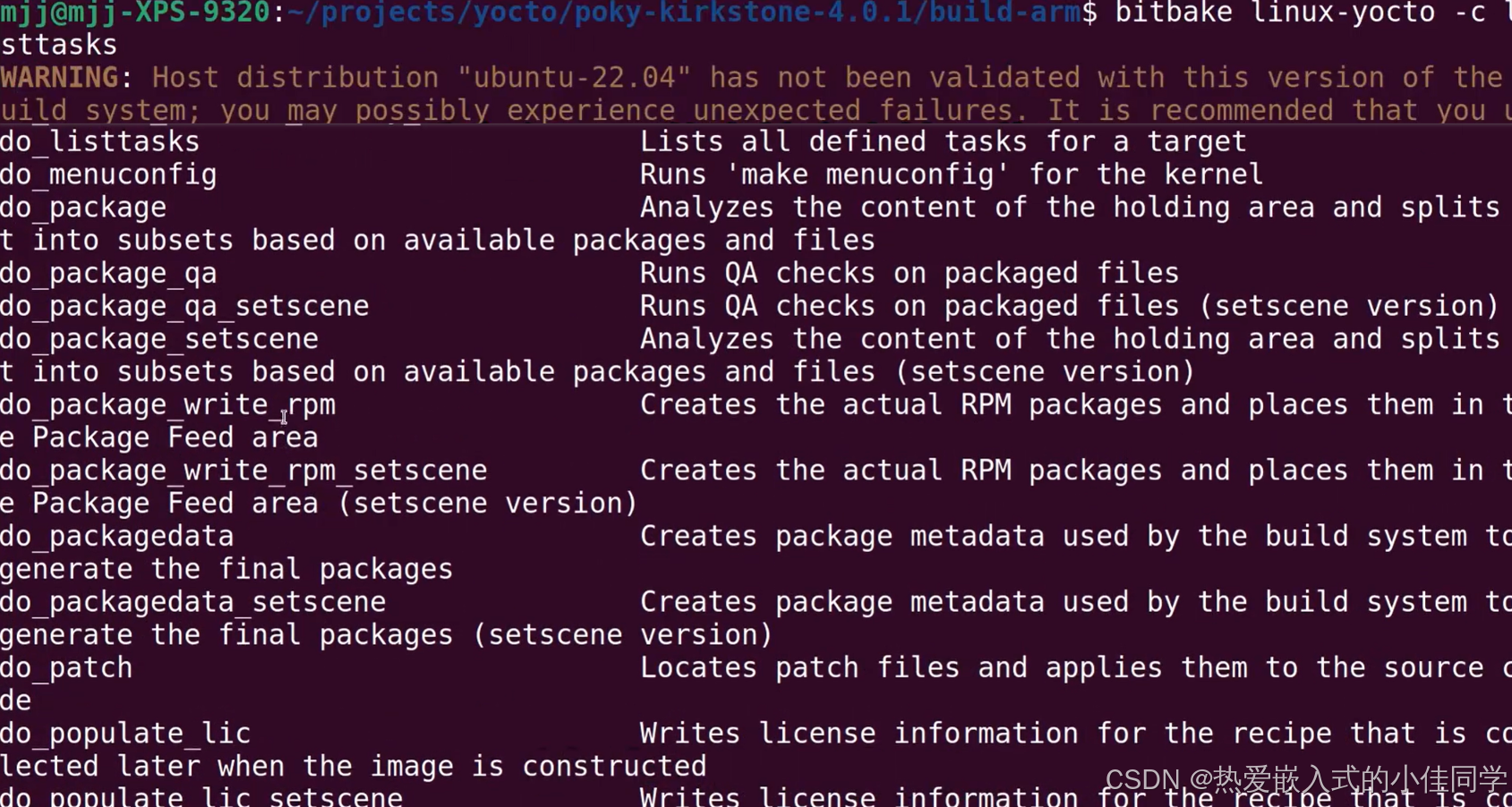Image resolution: width=1512 pixels, height=807 pixels.
Task: Click the do_packagedata task name
Action: pyautogui.click(x=116, y=537)
